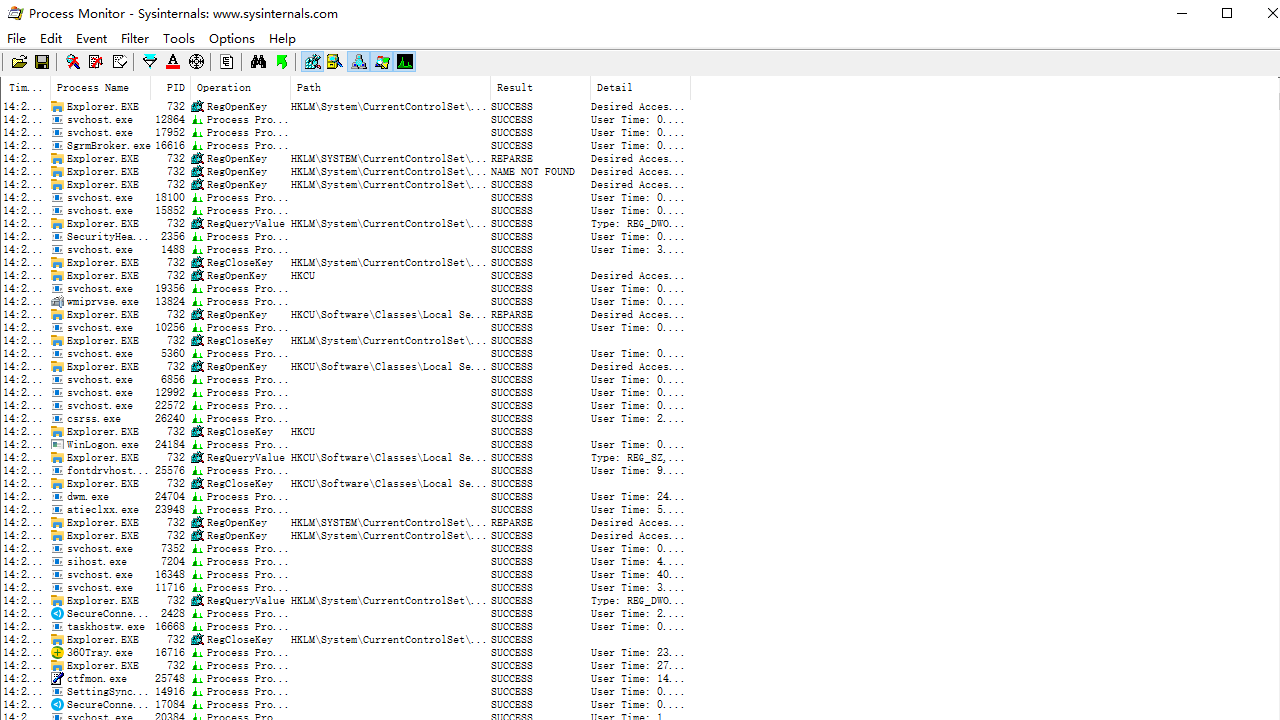Image resolution: width=1280 pixels, height=720 pixels.
Task: Toggle Show Network Activity
Action: [358, 62]
